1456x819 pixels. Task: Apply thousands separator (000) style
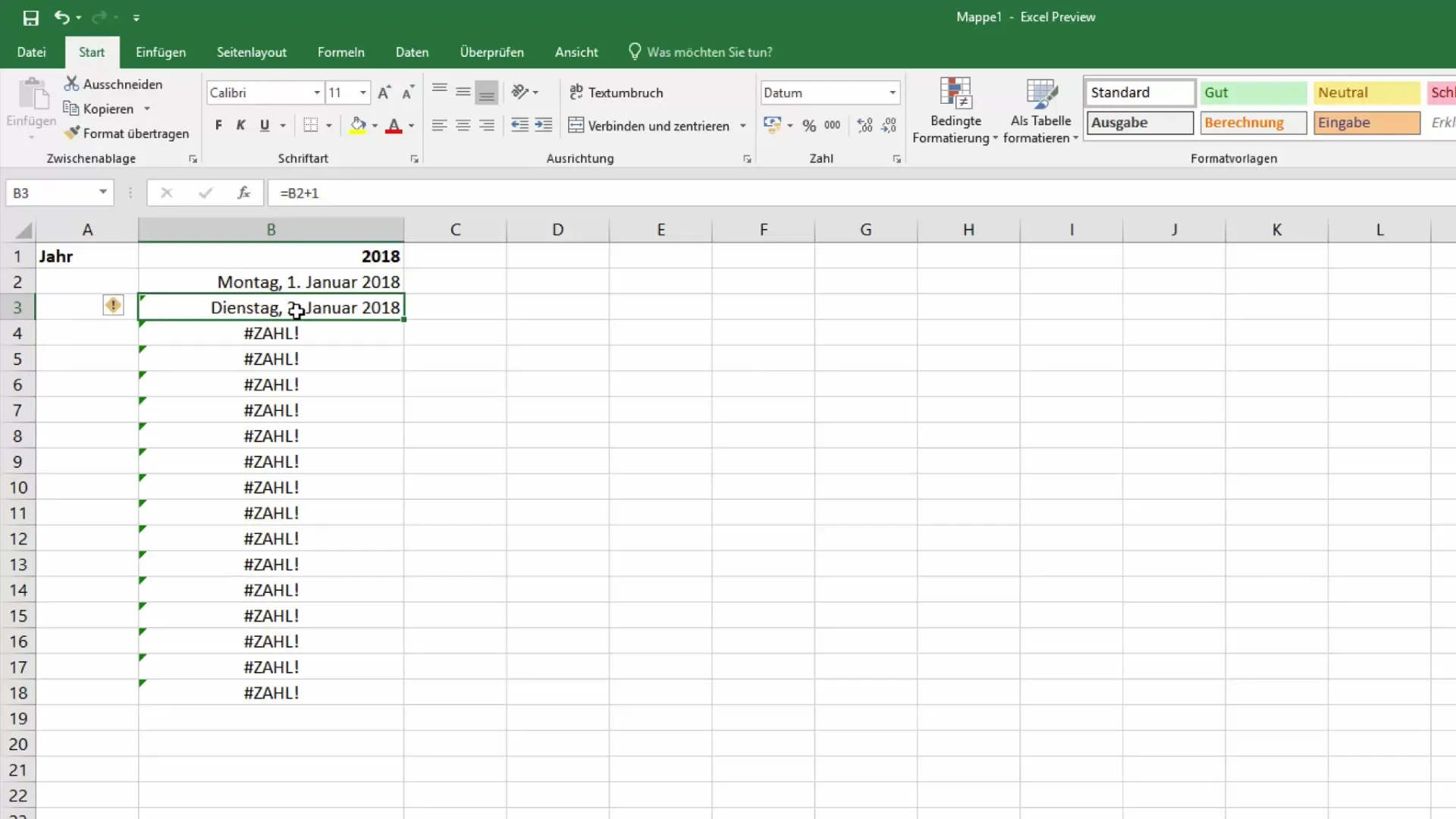click(833, 126)
